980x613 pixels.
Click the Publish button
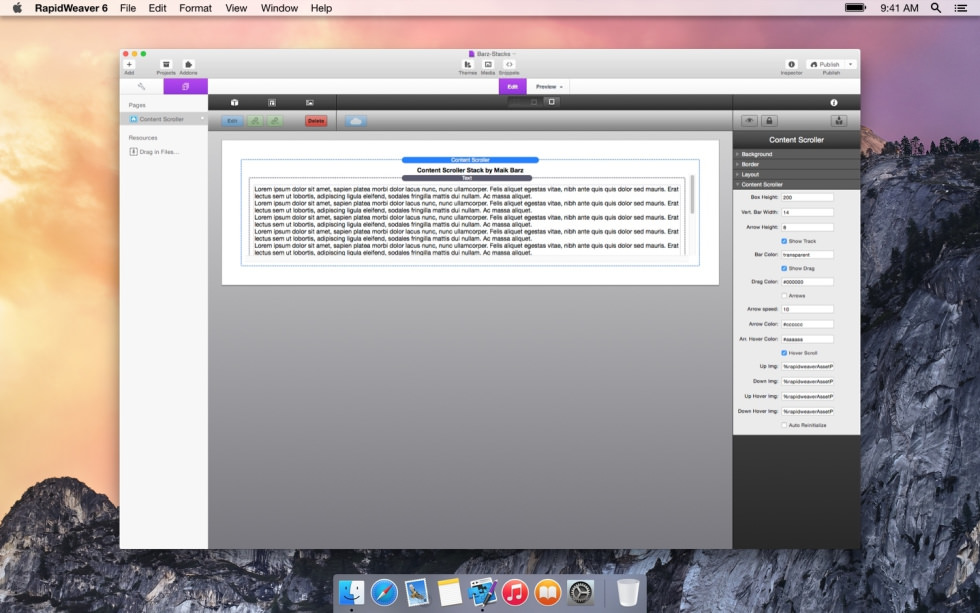[825, 64]
